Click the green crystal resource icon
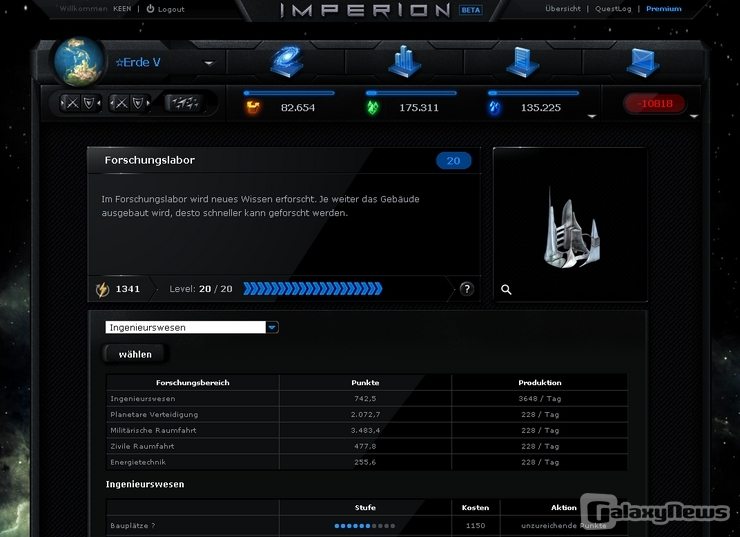The image size is (740, 537). (373, 107)
